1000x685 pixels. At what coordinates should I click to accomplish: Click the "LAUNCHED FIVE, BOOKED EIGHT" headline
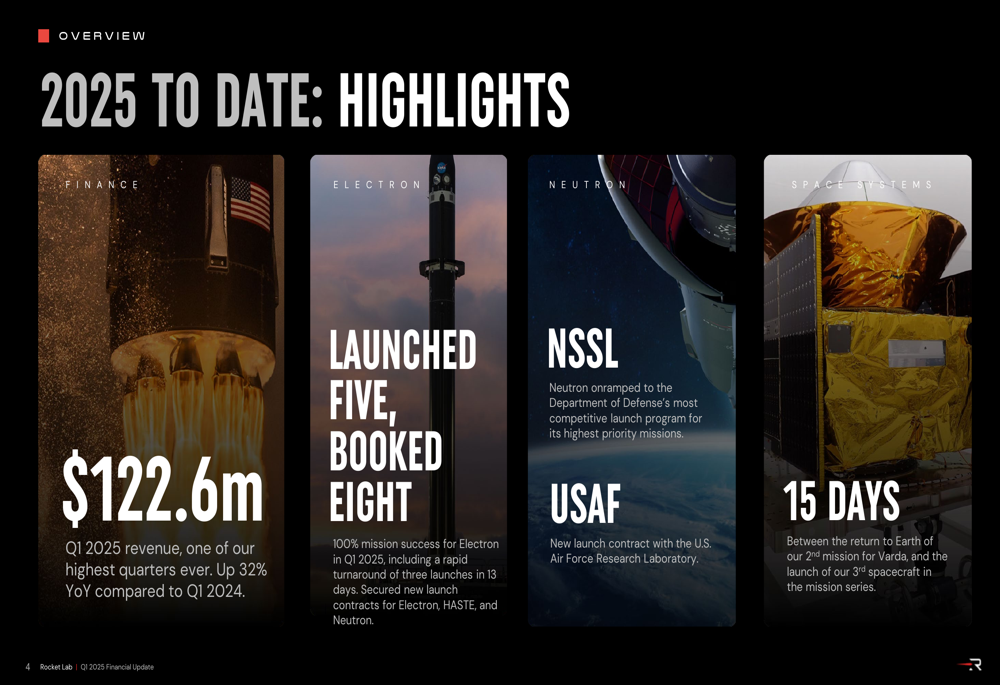[402, 425]
